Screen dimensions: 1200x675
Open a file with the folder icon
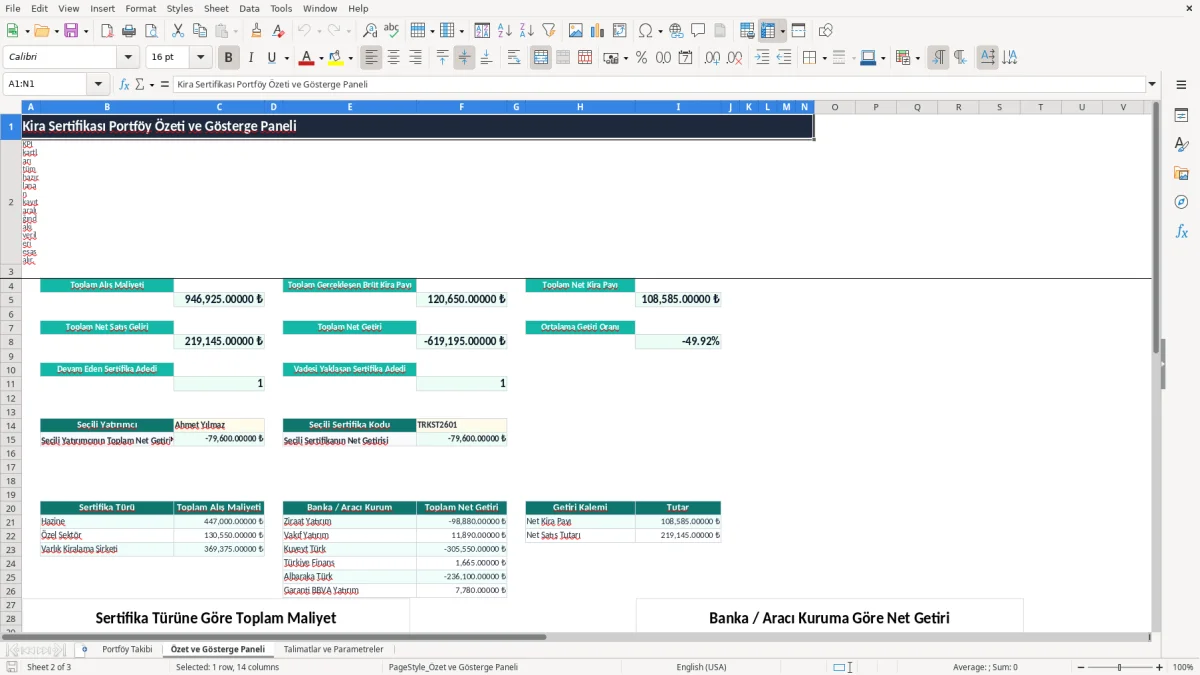coord(40,31)
